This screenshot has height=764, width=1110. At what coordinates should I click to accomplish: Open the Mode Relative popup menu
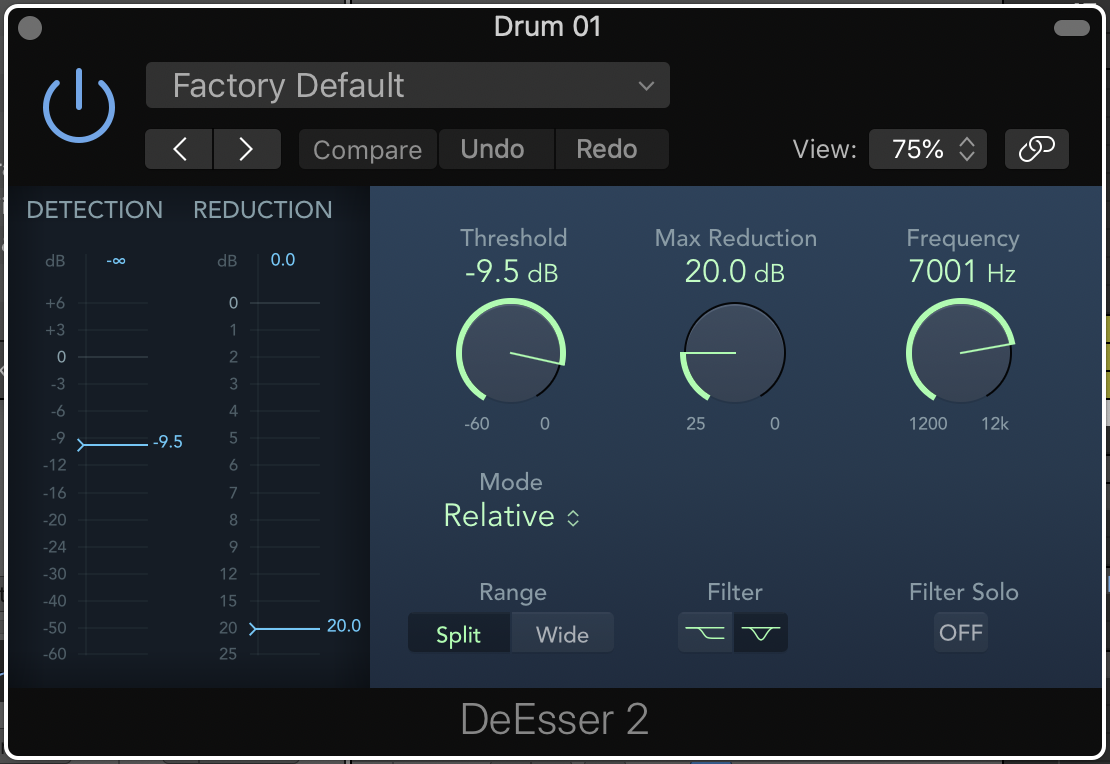[x=511, y=516]
